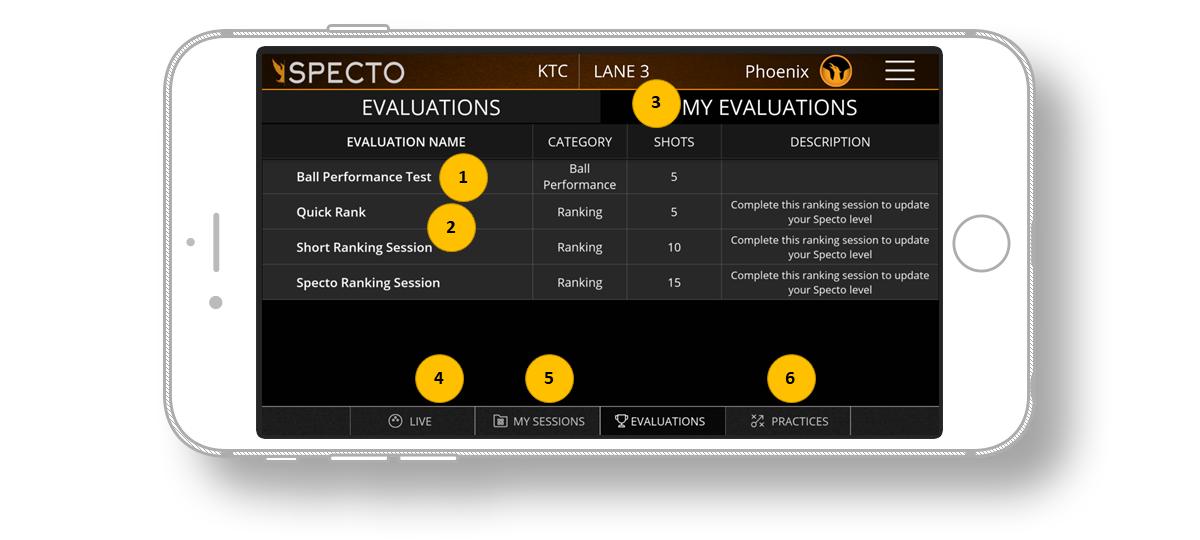The image size is (1200, 540).
Task: Click shots value 10
Action: tap(674, 247)
